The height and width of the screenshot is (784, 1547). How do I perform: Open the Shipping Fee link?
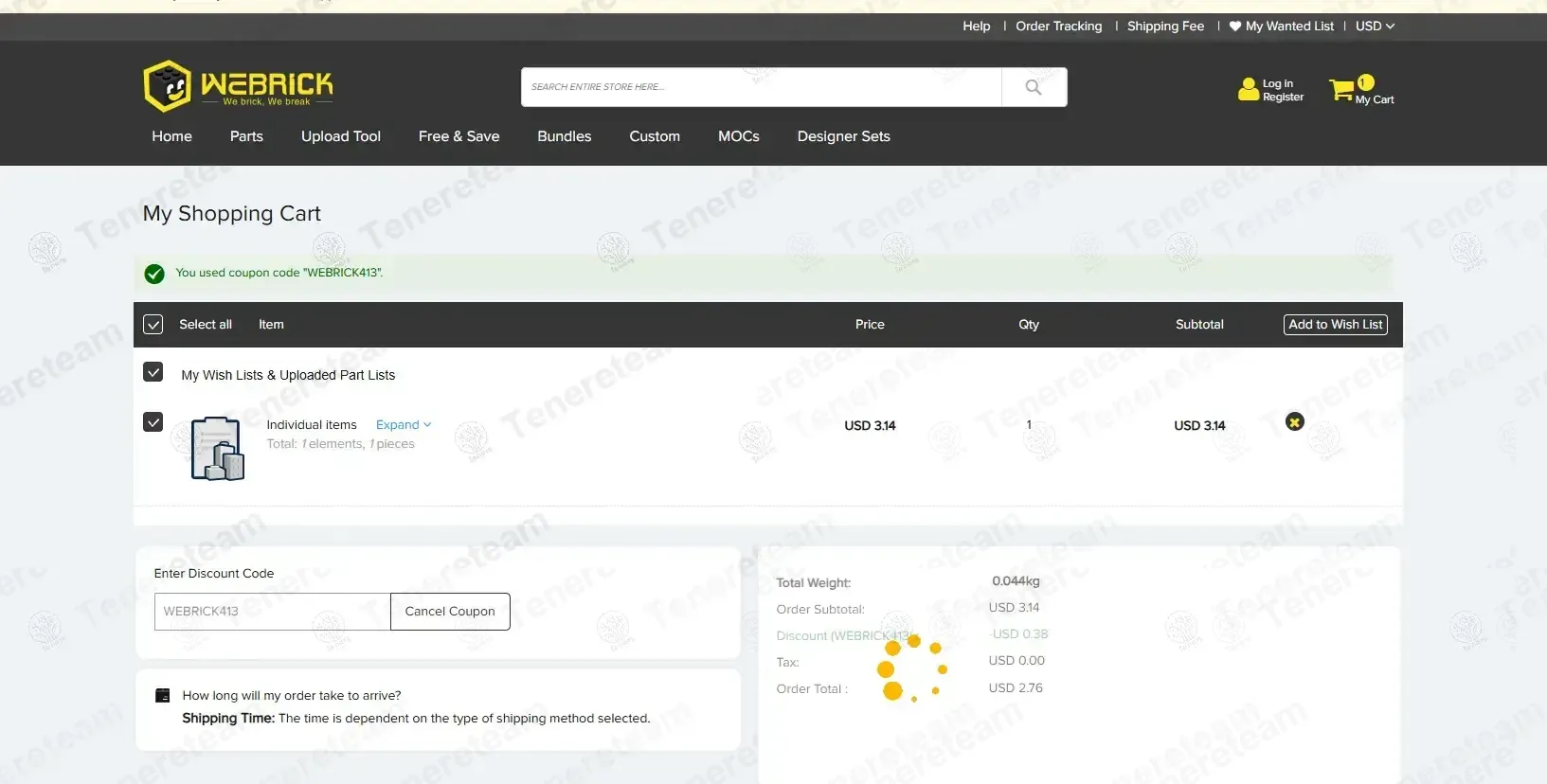click(1165, 27)
